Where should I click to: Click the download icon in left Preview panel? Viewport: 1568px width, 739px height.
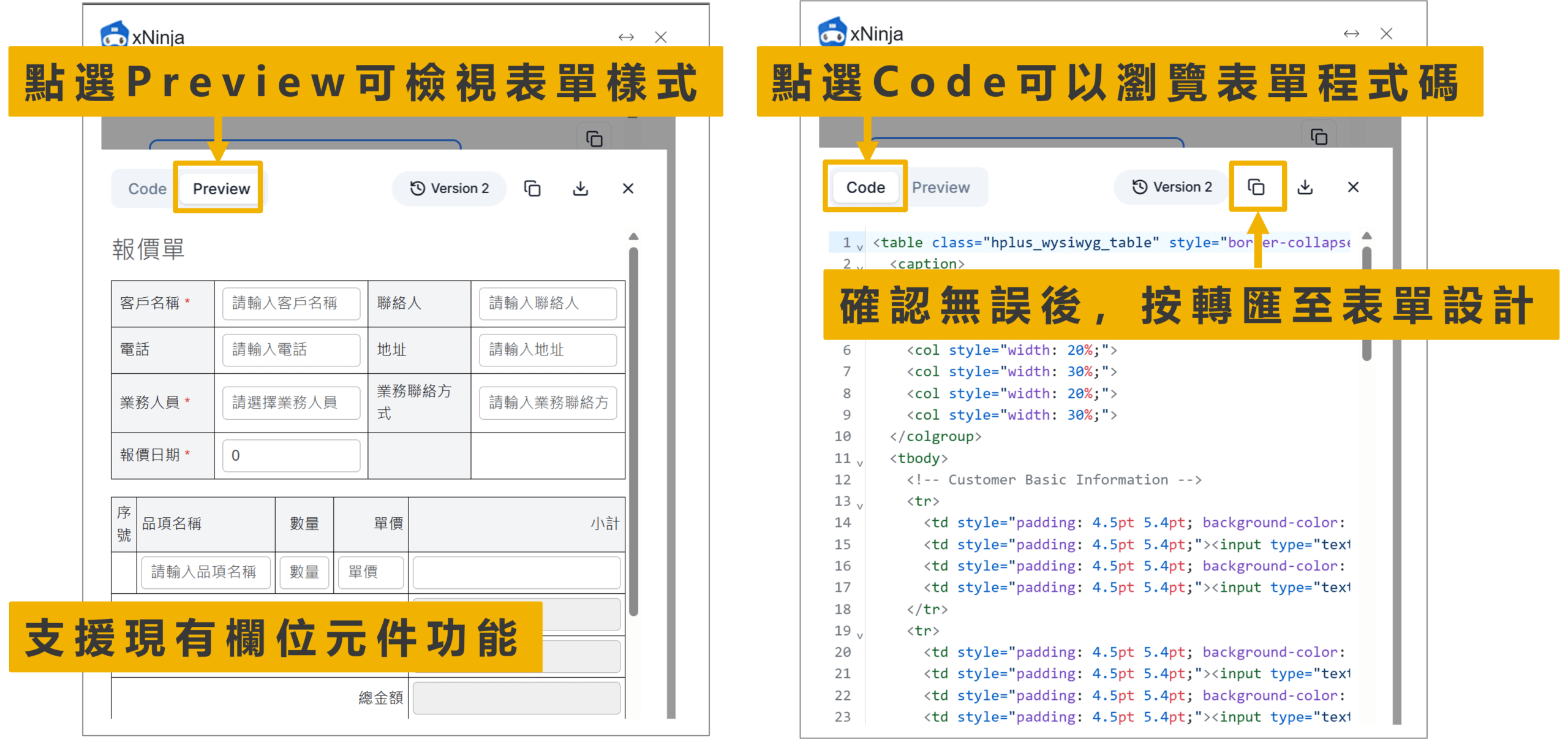580,188
